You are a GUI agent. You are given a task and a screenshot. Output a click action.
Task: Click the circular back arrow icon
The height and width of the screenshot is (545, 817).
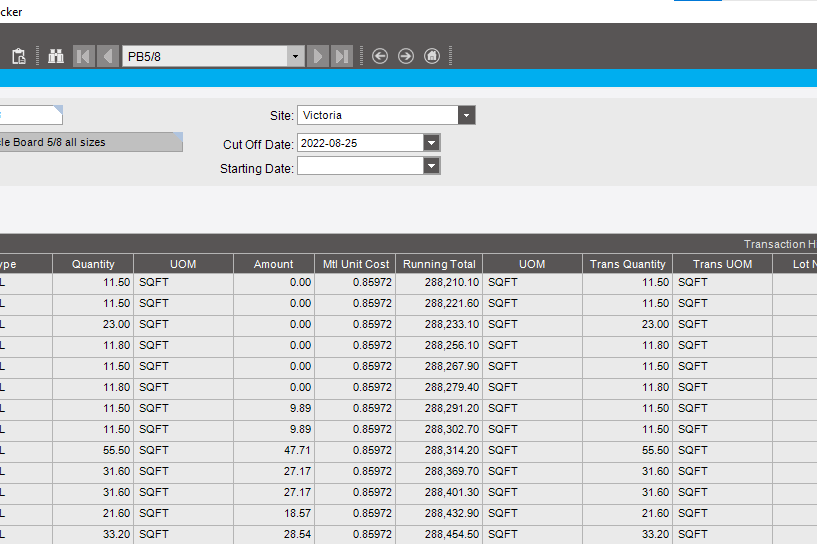tap(380, 56)
